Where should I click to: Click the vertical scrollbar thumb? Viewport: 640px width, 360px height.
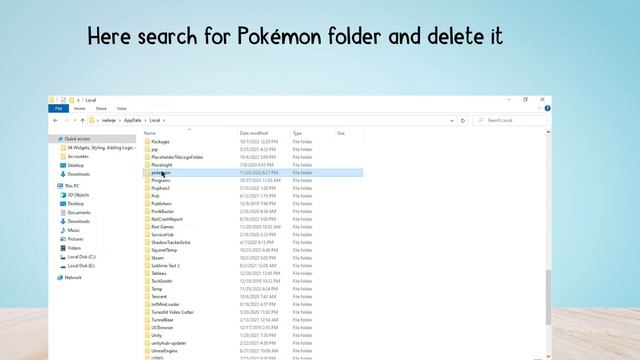point(548,298)
